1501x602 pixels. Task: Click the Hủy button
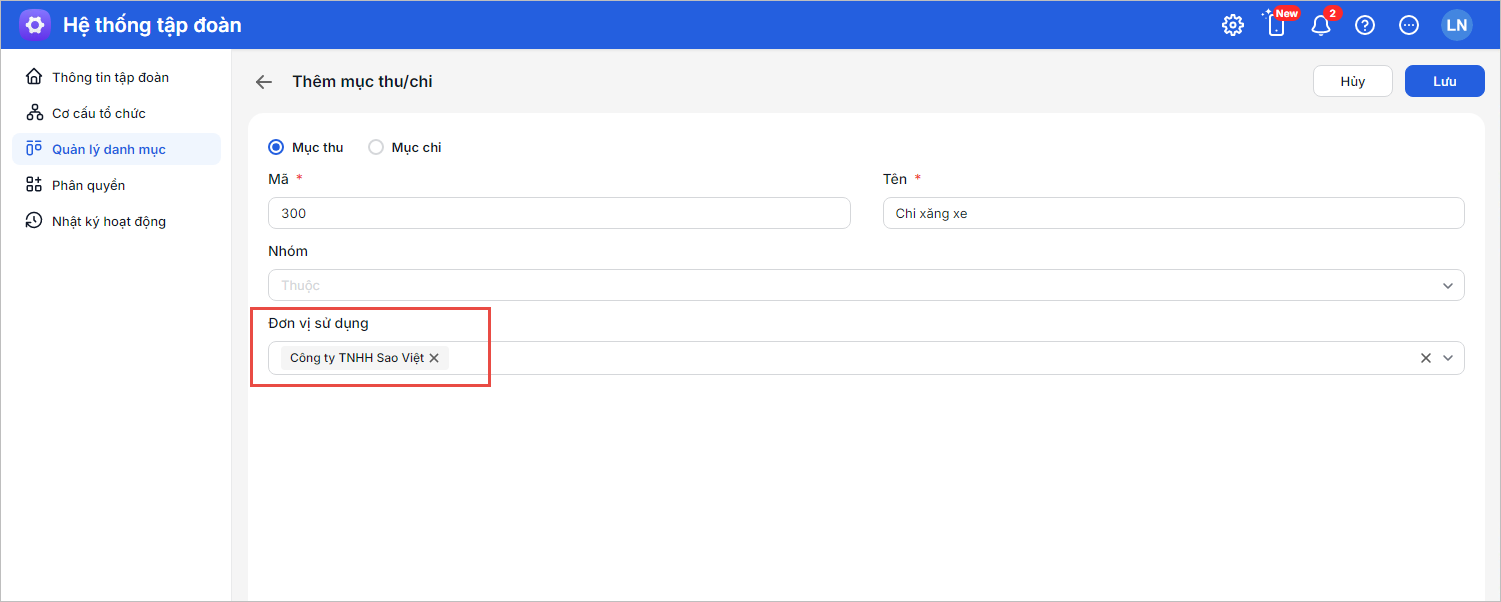point(1352,81)
